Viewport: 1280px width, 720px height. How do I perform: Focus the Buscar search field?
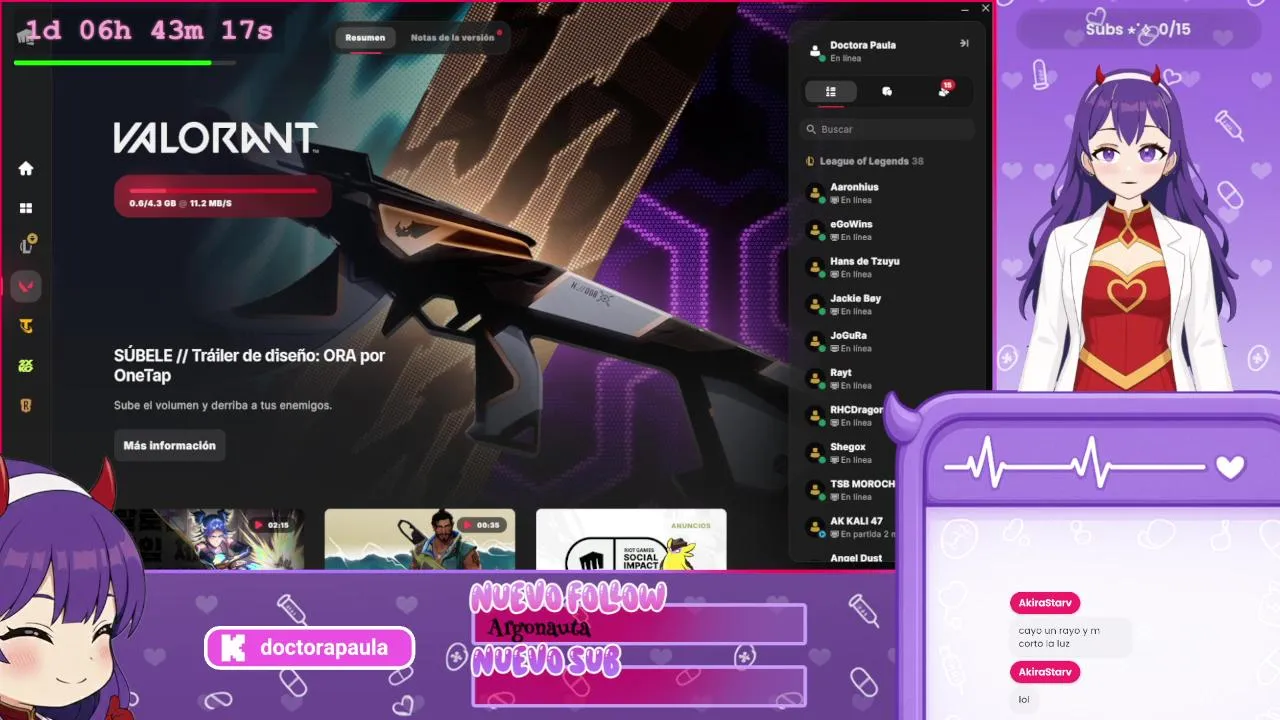point(887,129)
